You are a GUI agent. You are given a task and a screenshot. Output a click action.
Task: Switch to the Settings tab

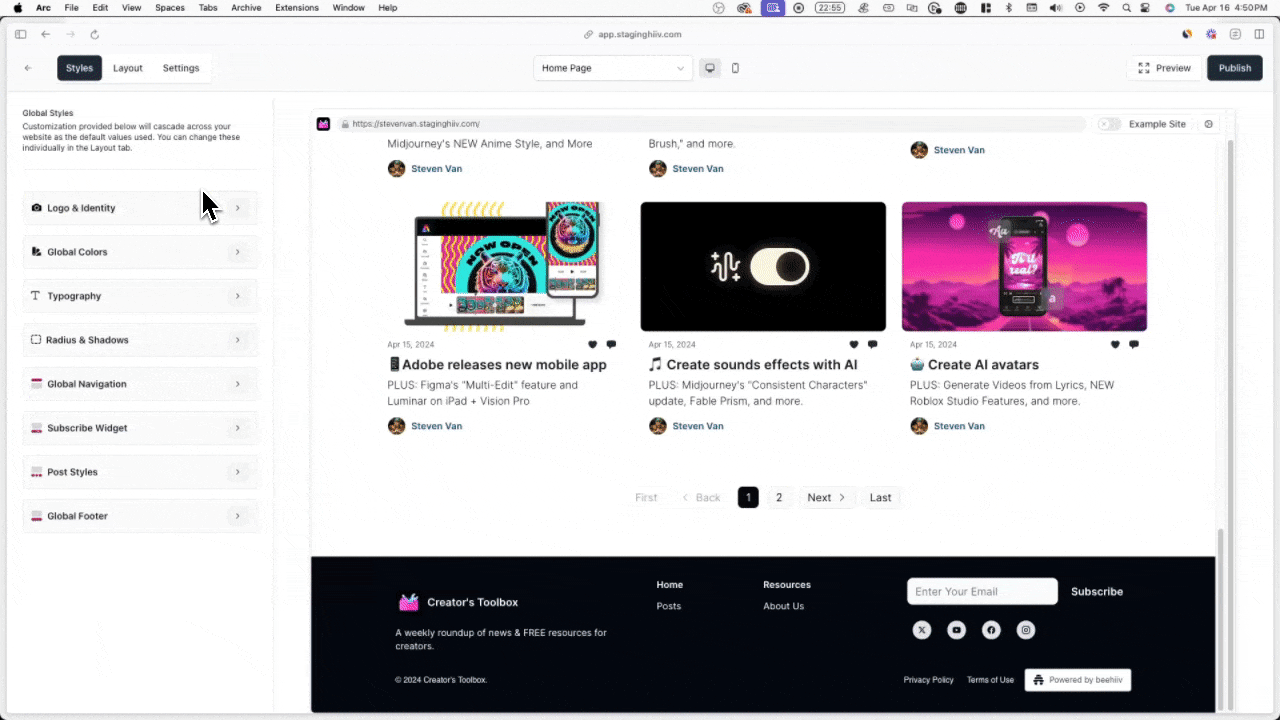click(181, 68)
